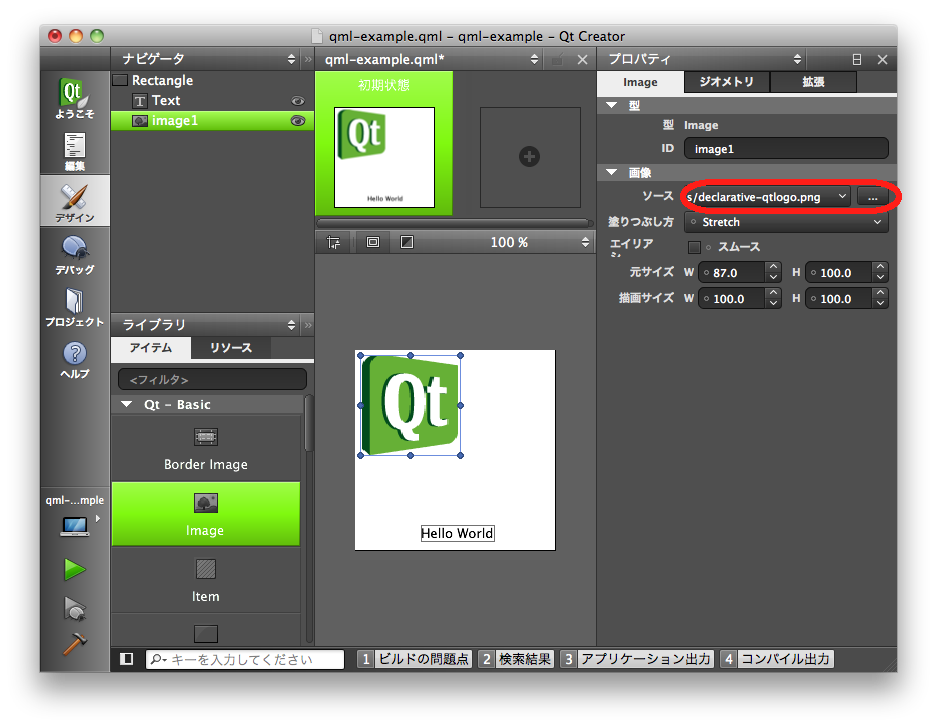937x727 pixels.
Task: Click the browse "..." source button
Action: [873, 197]
